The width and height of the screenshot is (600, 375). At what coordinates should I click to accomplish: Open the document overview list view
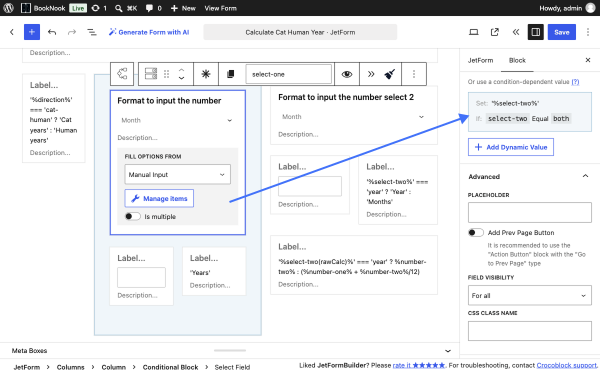pos(92,32)
